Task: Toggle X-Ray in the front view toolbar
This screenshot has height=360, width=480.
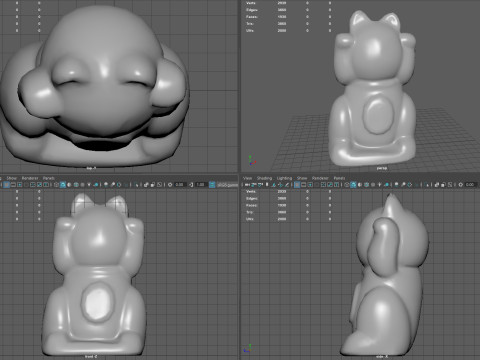Action: click(x=146, y=184)
